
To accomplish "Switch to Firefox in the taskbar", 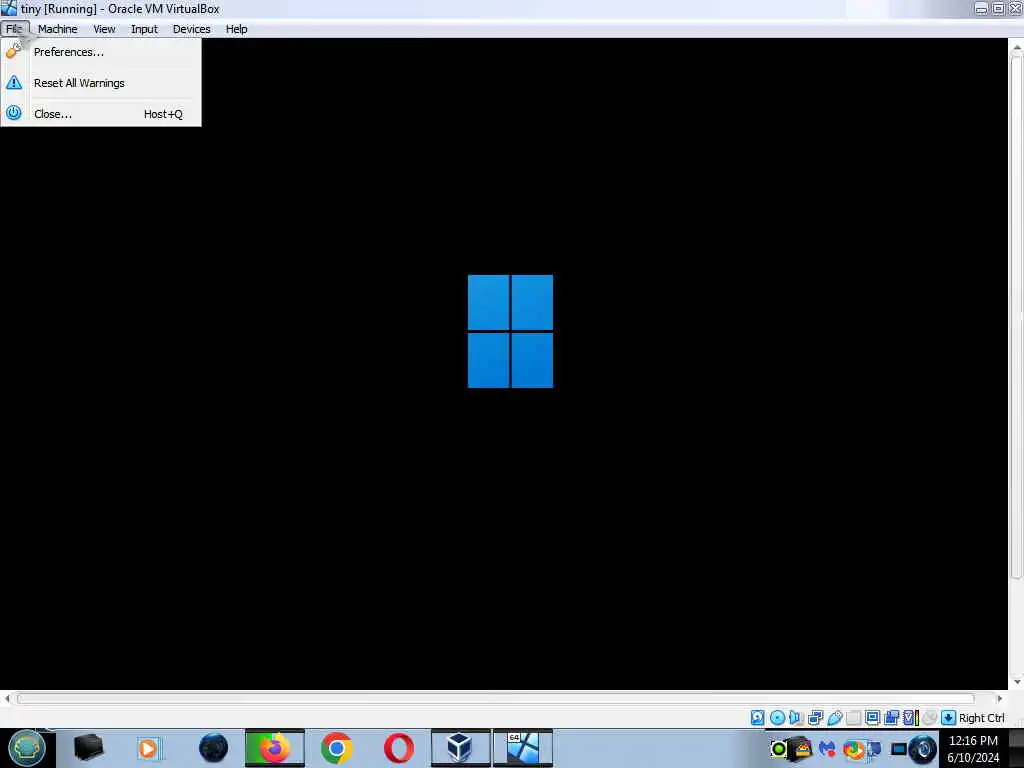I will (x=274, y=748).
